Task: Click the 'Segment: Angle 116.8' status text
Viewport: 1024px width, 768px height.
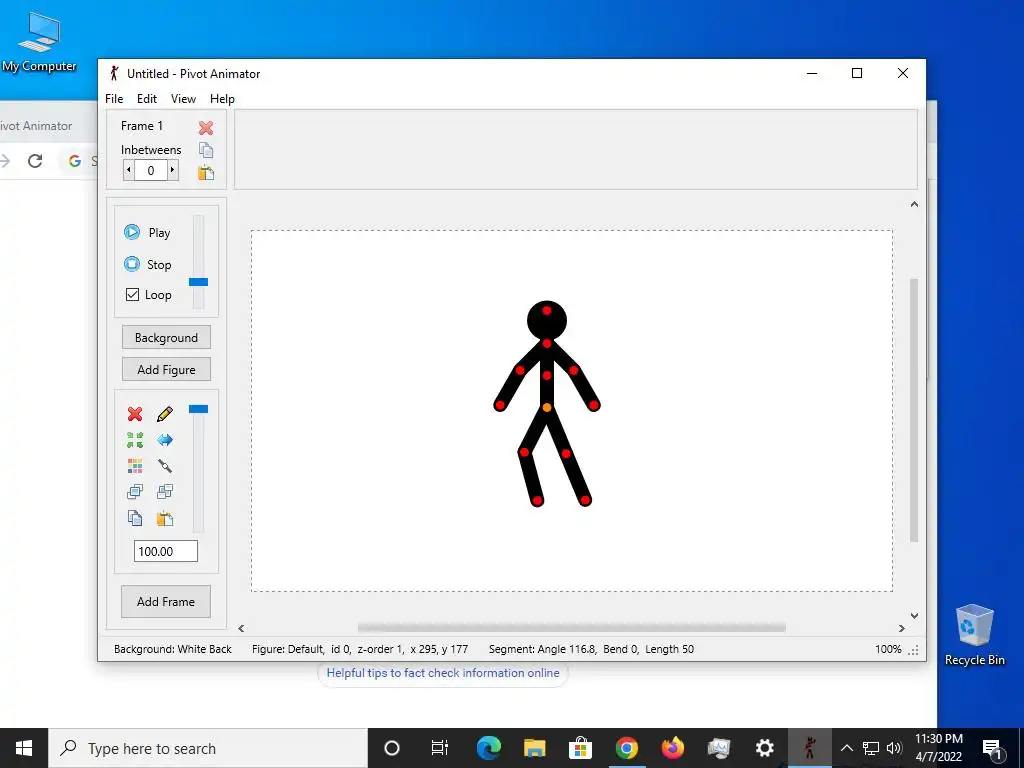Action: [x=542, y=649]
